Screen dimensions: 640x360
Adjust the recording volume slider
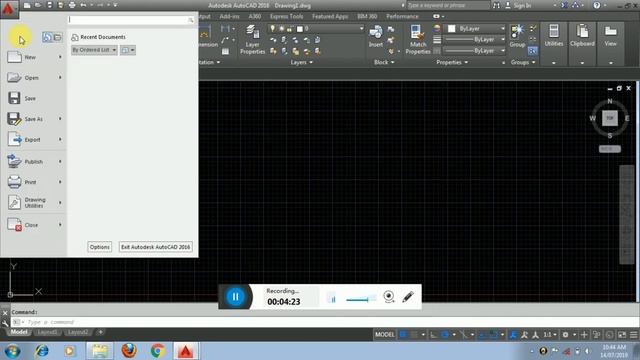click(x=360, y=300)
